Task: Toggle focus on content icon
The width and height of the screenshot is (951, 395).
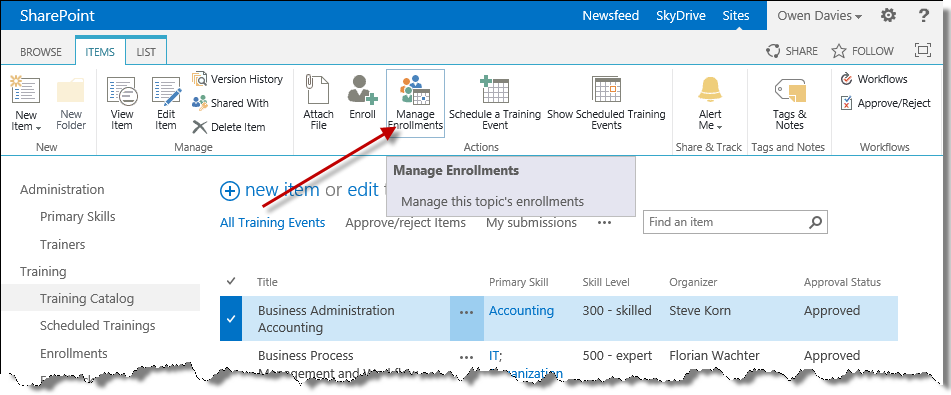Action: (922, 50)
